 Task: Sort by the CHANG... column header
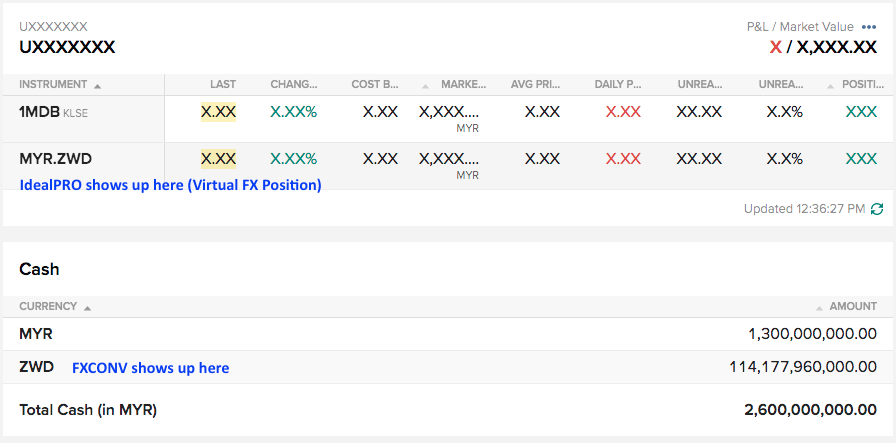coord(294,85)
